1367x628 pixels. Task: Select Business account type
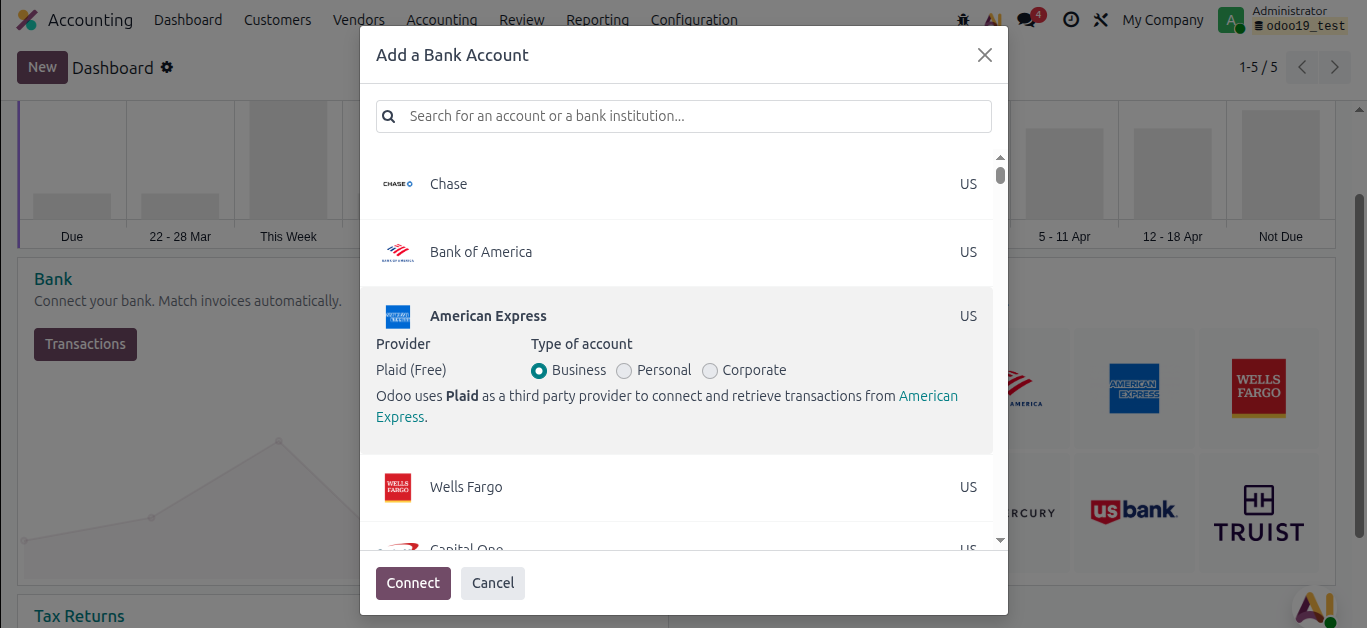pyautogui.click(x=539, y=371)
